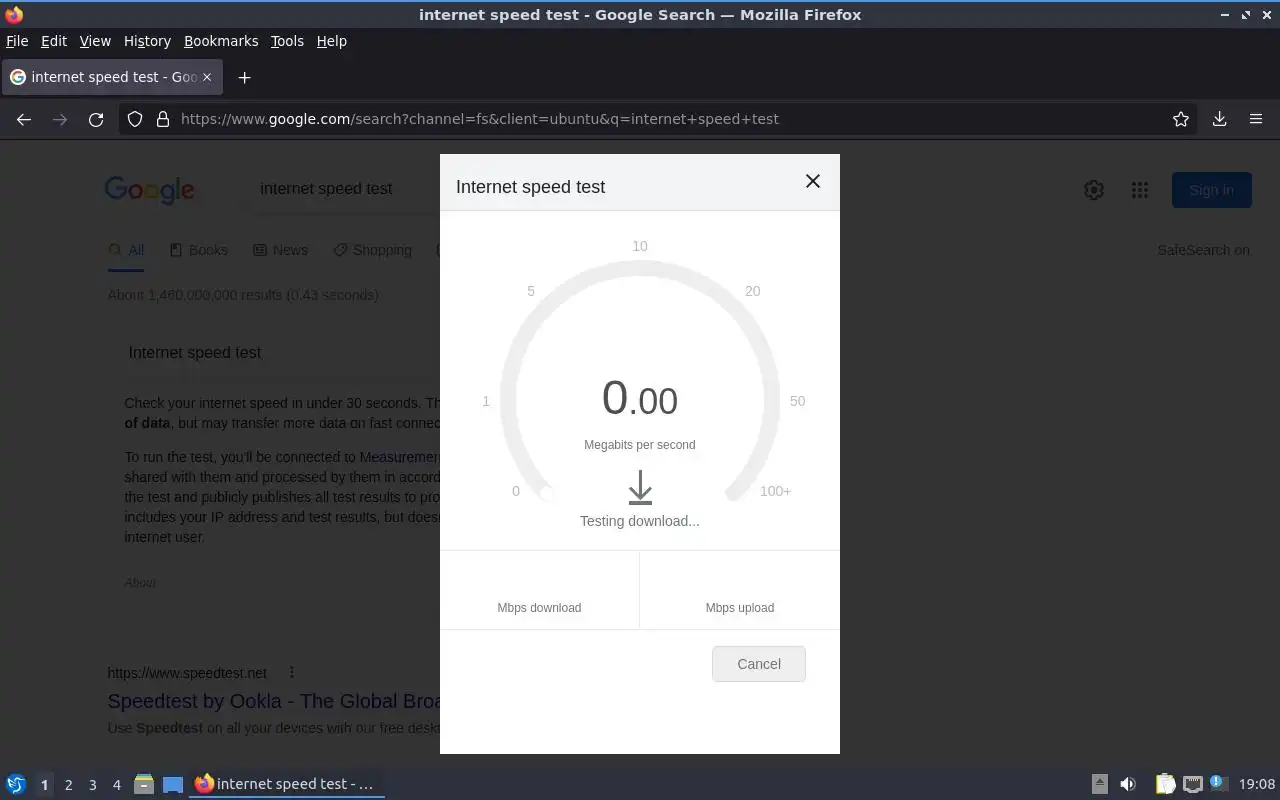Open options menu beside speedtest.net URL
Image resolution: width=1280 pixels, height=800 pixels.
[x=291, y=673]
